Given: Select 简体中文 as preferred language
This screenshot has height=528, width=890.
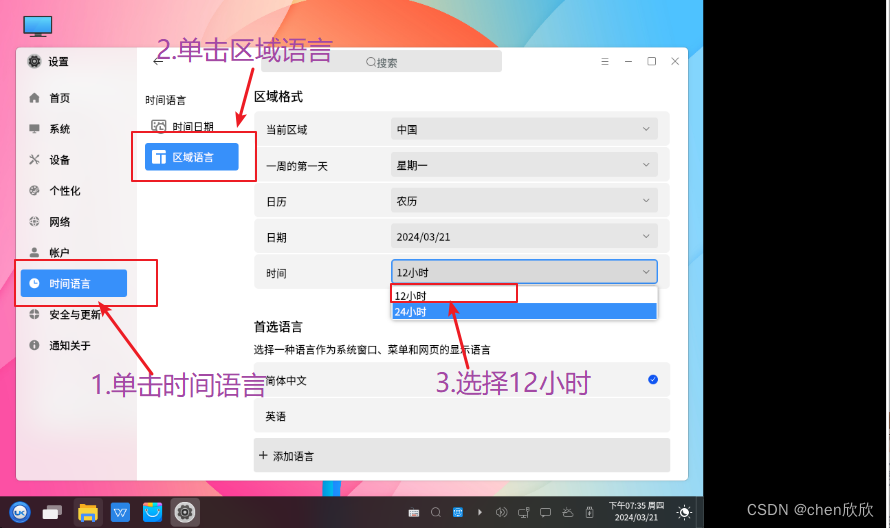Looking at the screenshot, I should click(461, 380).
